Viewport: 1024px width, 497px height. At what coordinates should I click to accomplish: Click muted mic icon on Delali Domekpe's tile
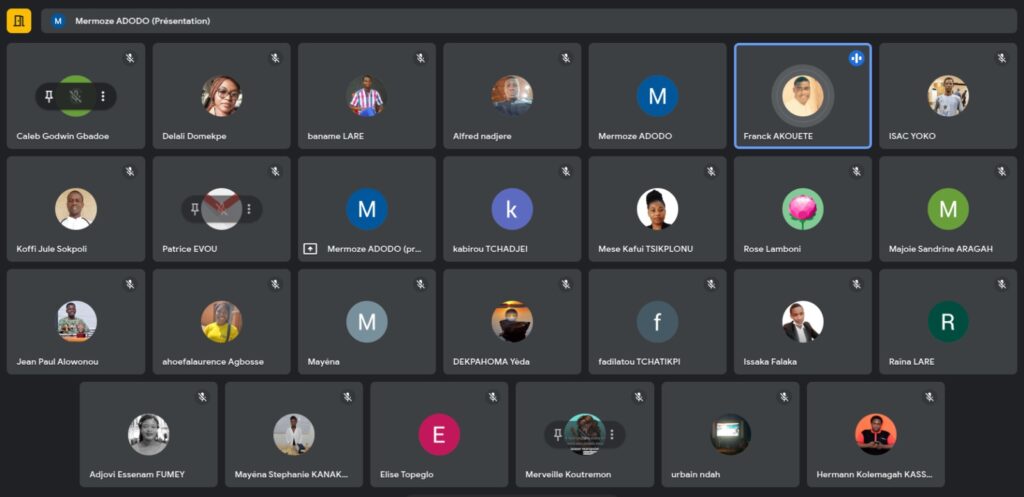pos(275,58)
